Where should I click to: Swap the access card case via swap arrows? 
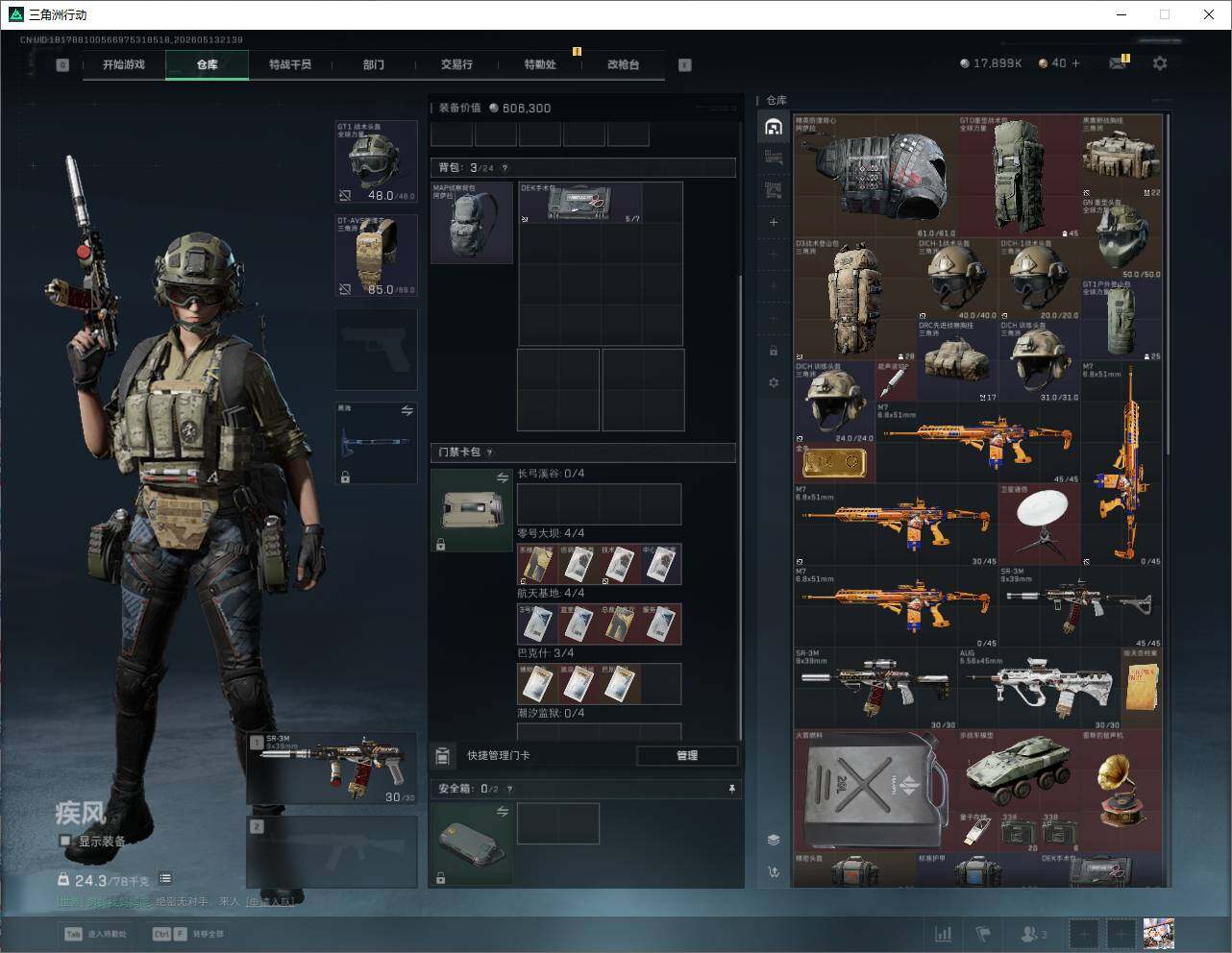pos(502,477)
